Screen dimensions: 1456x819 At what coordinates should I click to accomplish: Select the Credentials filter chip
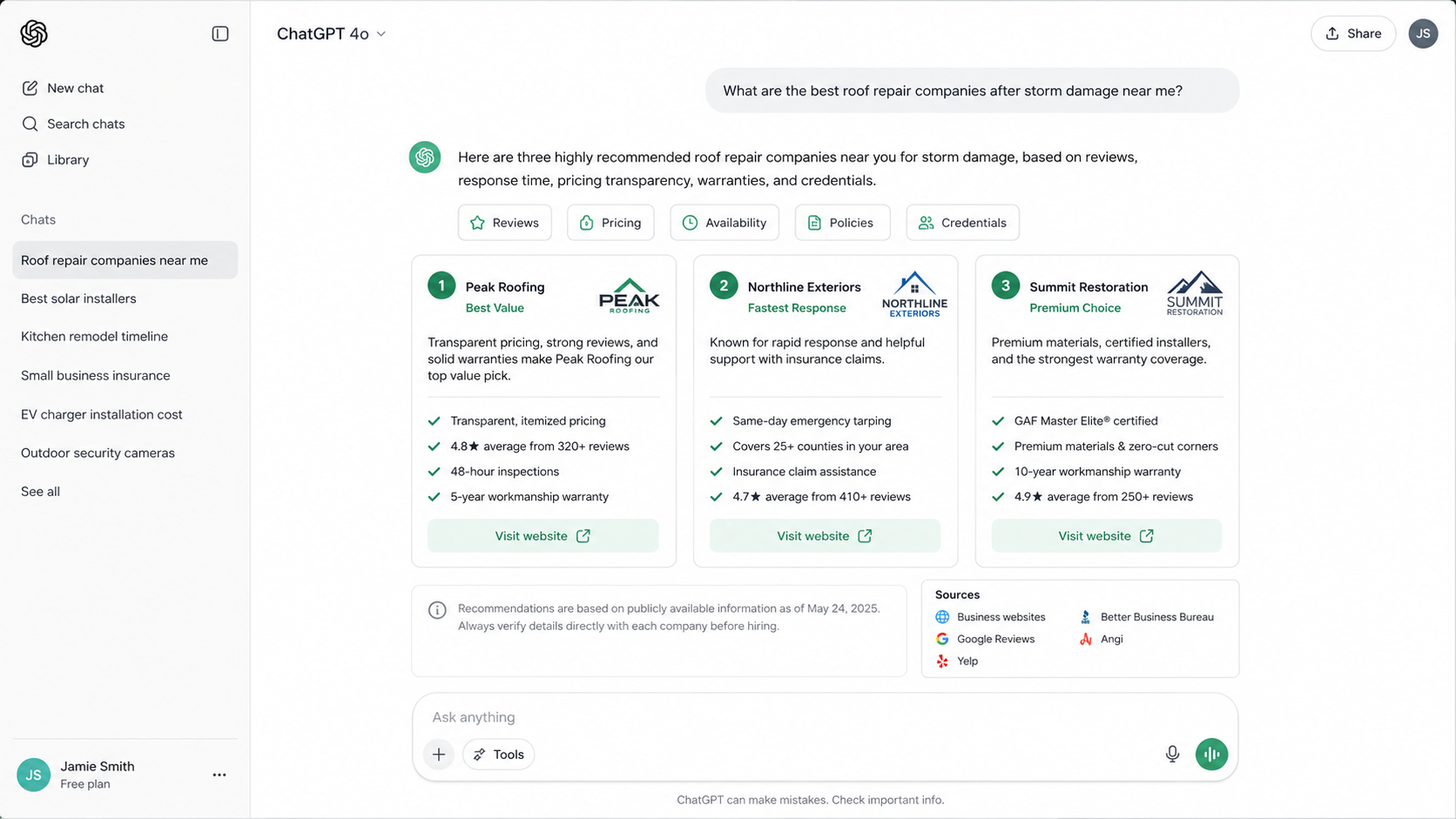(963, 223)
